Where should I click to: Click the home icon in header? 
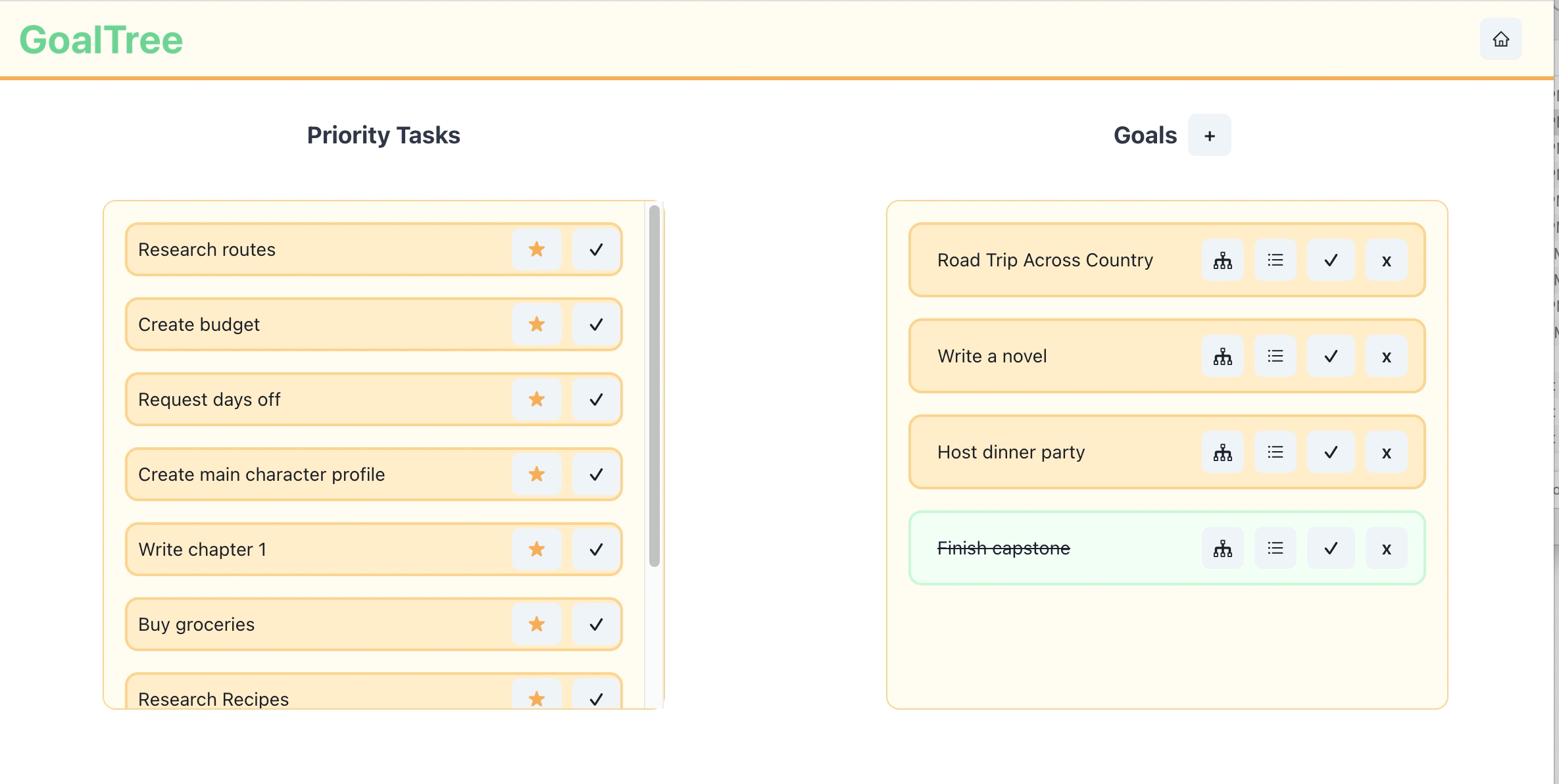(x=1500, y=39)
